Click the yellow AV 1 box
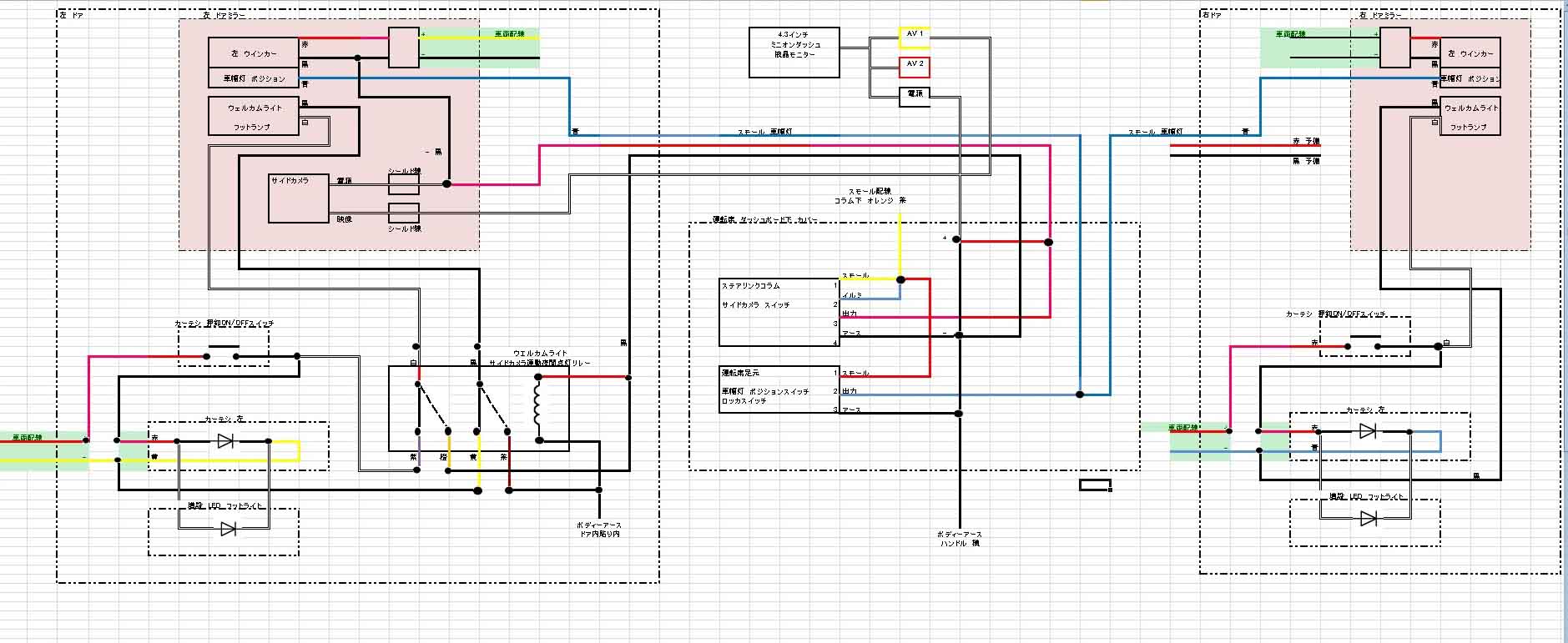Image resolution: width=1568 pixels, height=643 pixels. [x=914, y=38]
